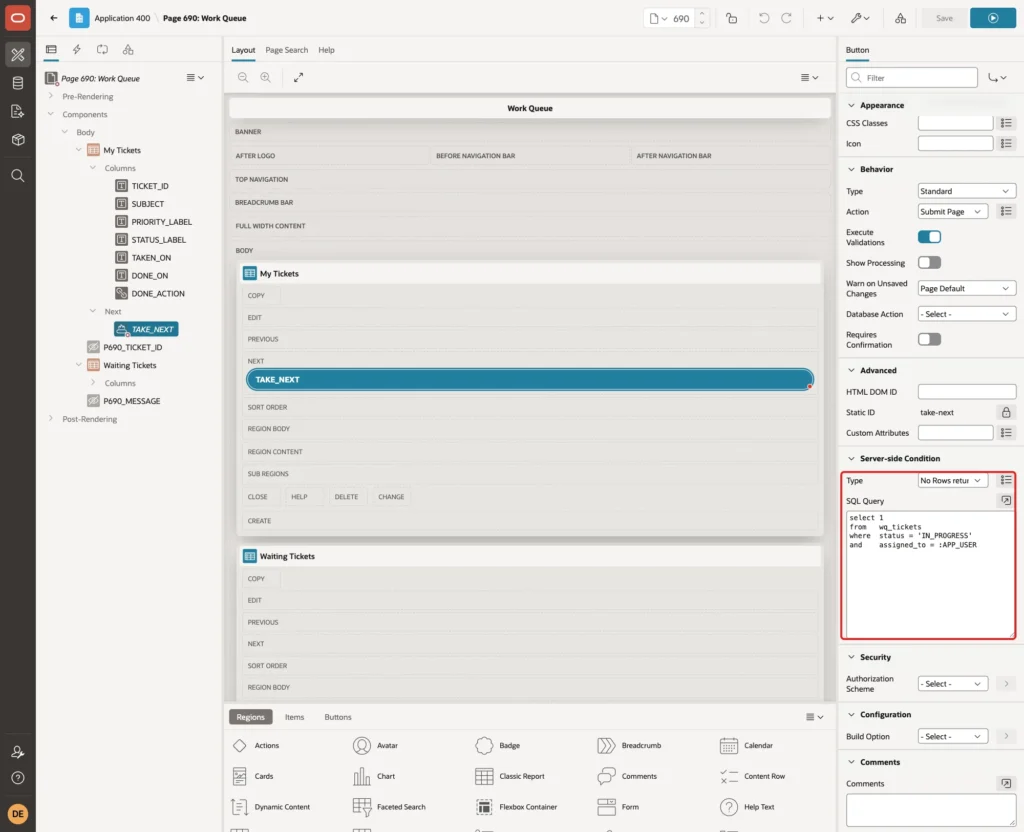The width and height of the screenshot is (1024, 832).
Task: Go back using the left arrow
Action: (54, 18)
